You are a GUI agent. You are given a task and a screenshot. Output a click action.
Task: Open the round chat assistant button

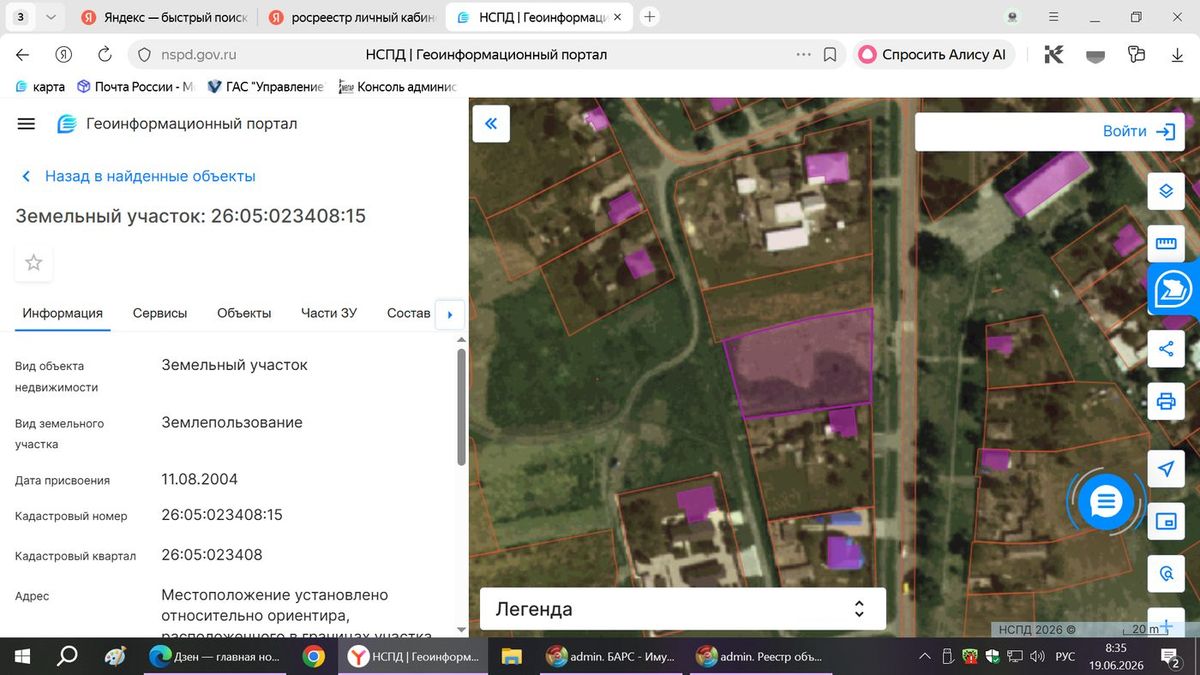pyautogui.click(x=1105, y=501)
